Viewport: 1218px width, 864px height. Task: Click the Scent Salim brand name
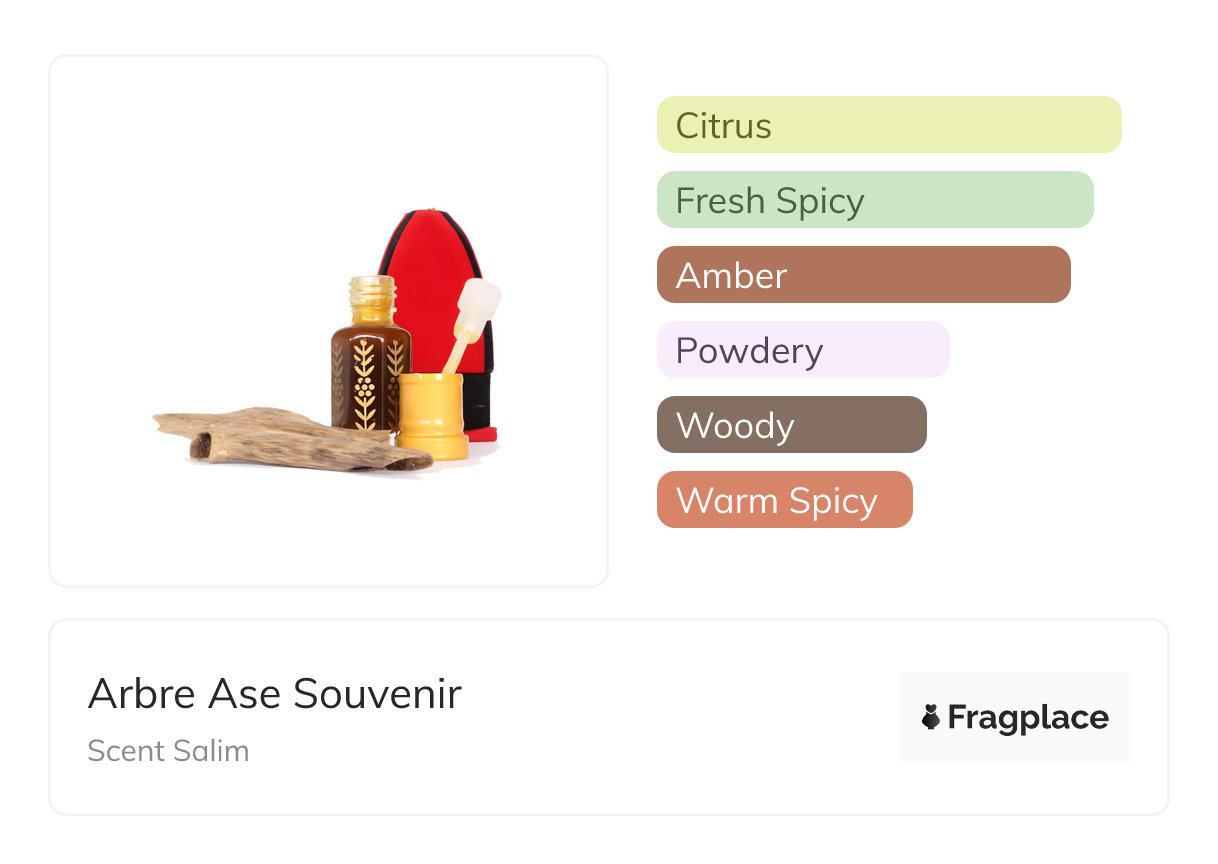(x=168, y=750)
